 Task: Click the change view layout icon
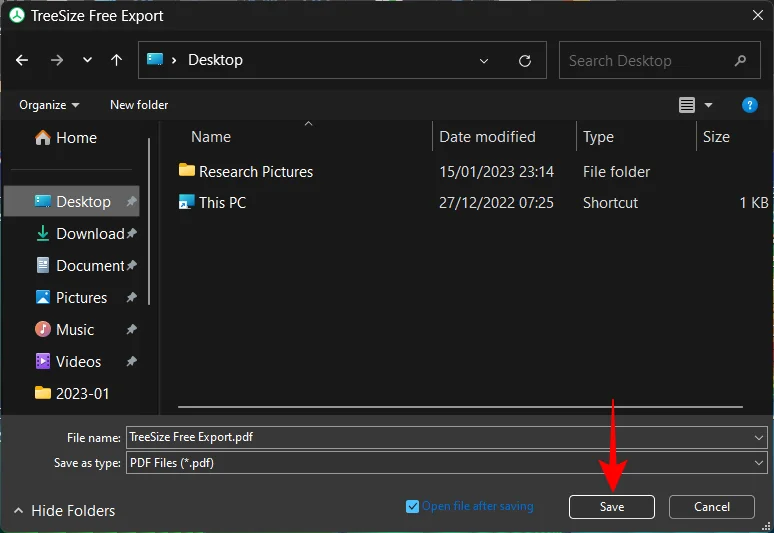coord(687,105)
